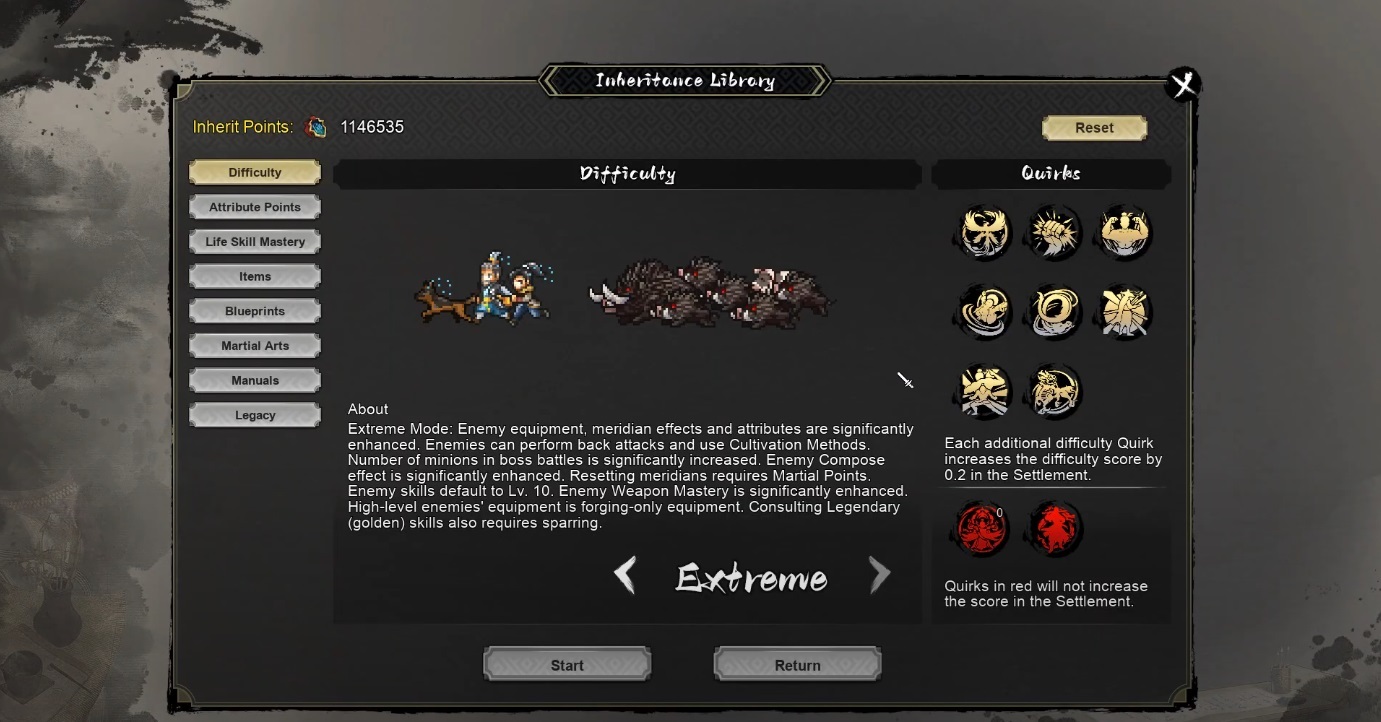The image size is (1381, 722).
Task: Open the Martial Arts tab
Action: pos(255,346)
